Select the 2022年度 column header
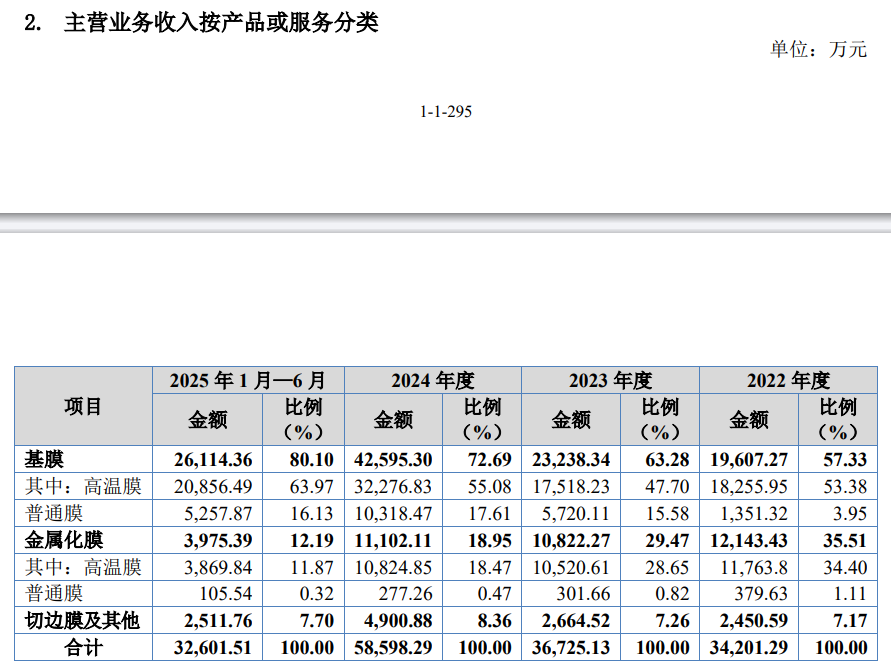The height and width of the screenshot is (671, 891). (789, 380)
